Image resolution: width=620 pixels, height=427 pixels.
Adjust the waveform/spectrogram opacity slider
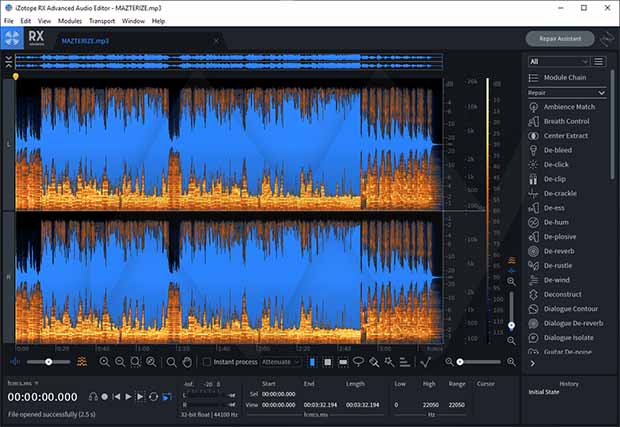click(x=48, y=362)
